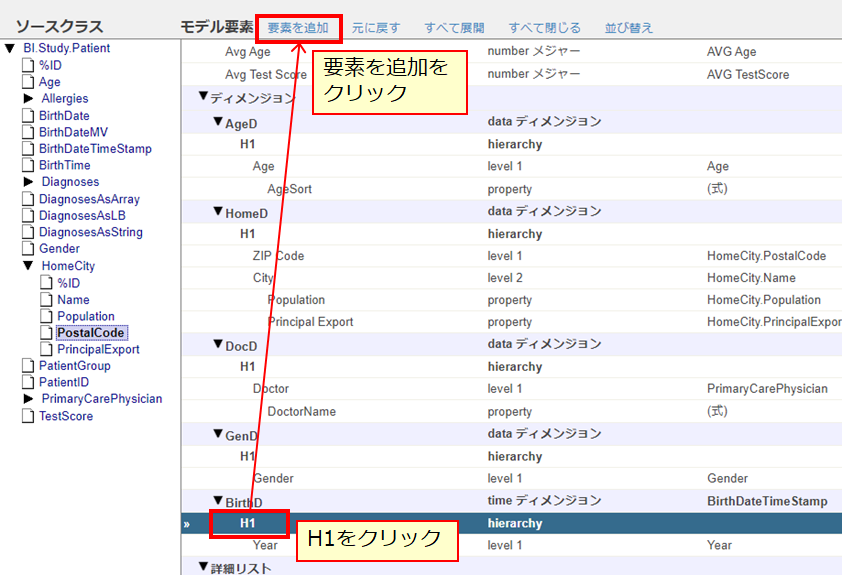Click the document icon beside Age property
This screenshot has width=842, height=575.
click(x=28, y=82)
